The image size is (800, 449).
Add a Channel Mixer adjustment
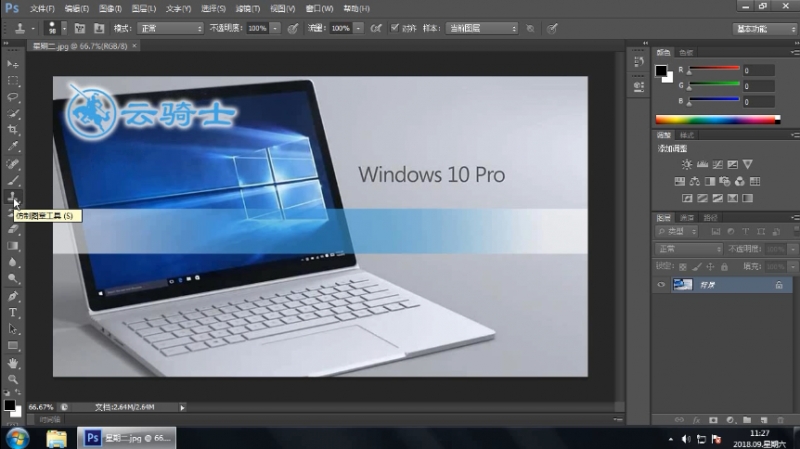(740, 181)
